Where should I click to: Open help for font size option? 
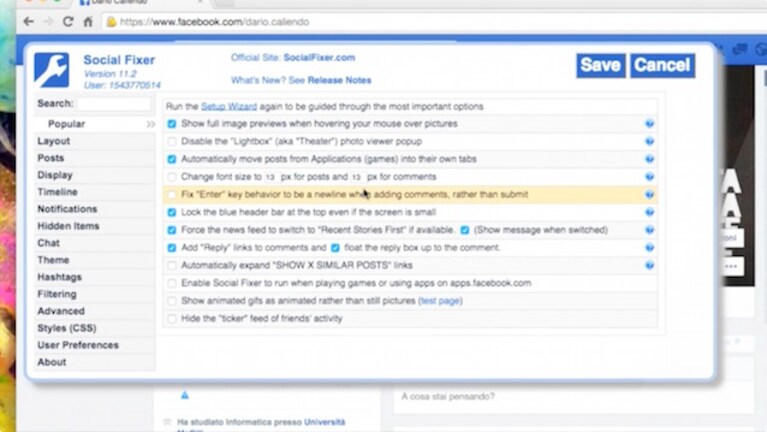point(649,177)
